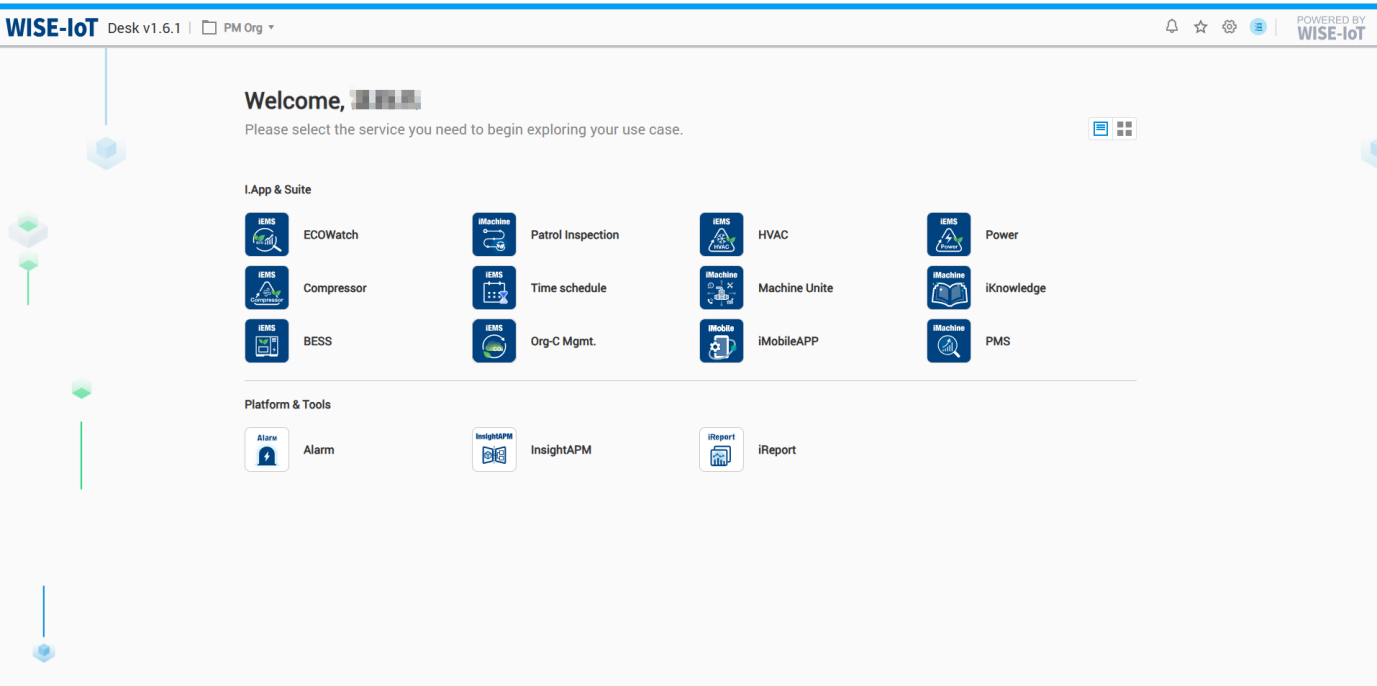Image resolution: width=1377 pixels, height=686 pixels.
Task: Expand the PM Org dropdown
Action: pyautogui.click(x=240, y=28)
